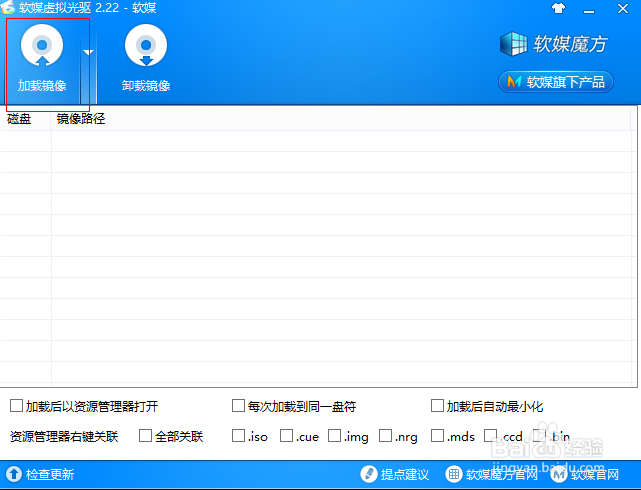Check 加载后自动最小化 option
641x490 pixels.
pyautogui.click(x=437, y=406)
